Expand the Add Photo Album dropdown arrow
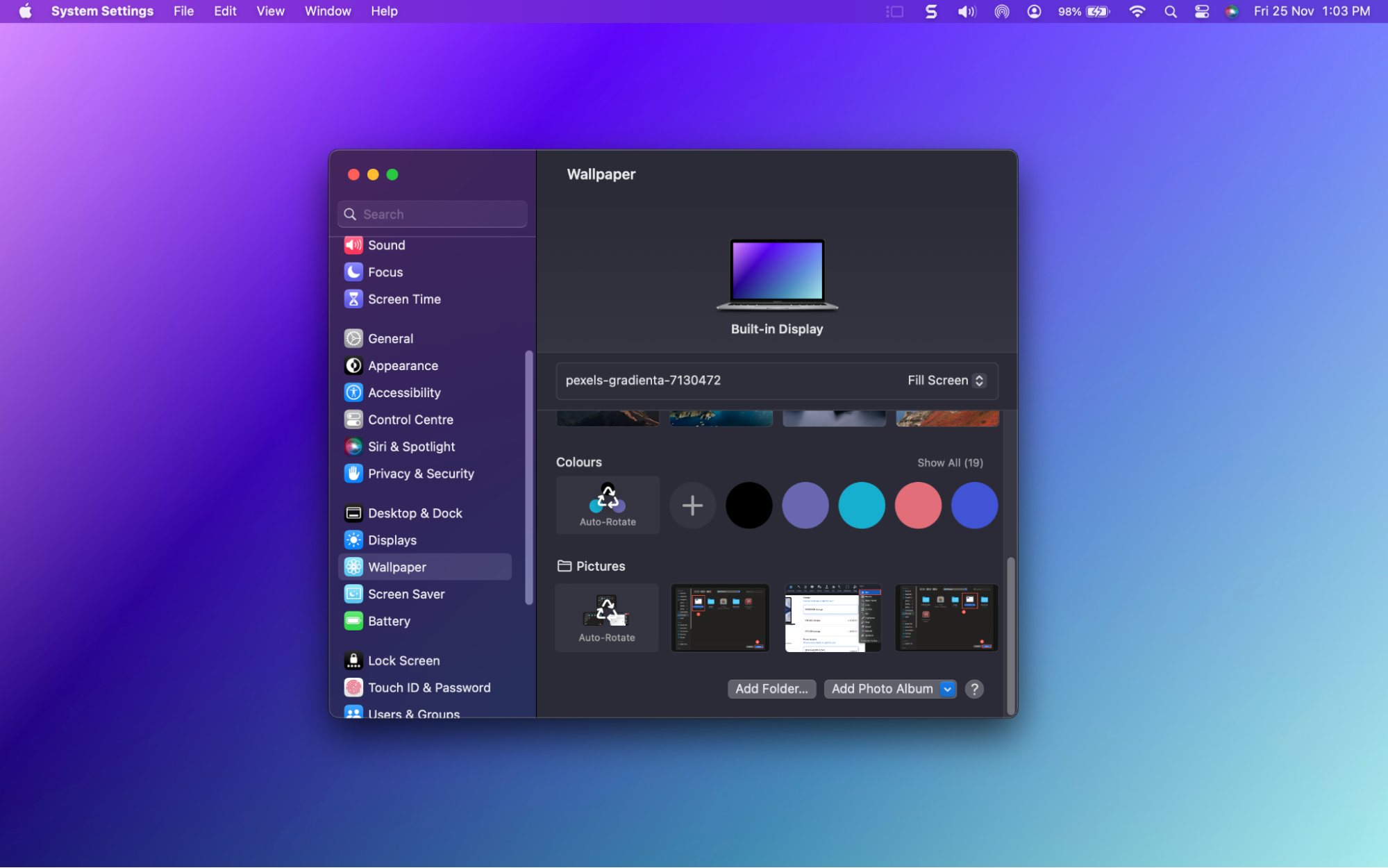Viewport: 1388px width, 868px height. [946, 689]
